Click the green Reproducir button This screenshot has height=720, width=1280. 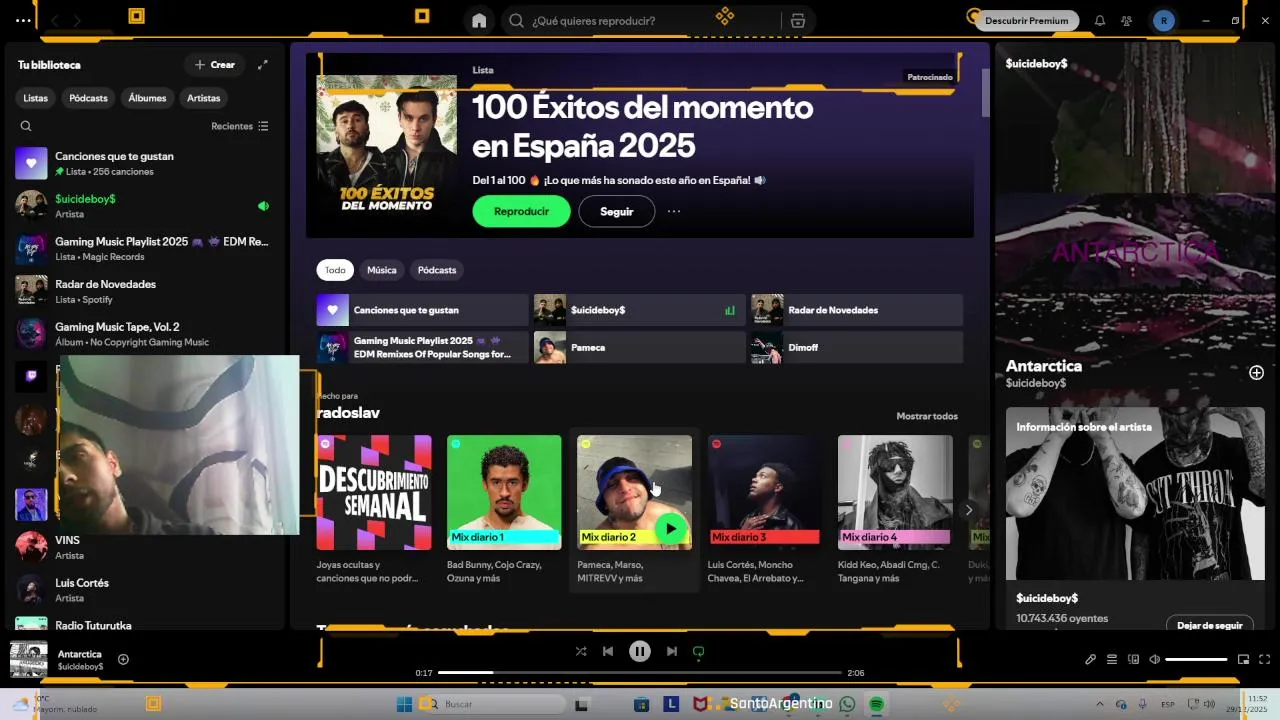coord(521,212)
